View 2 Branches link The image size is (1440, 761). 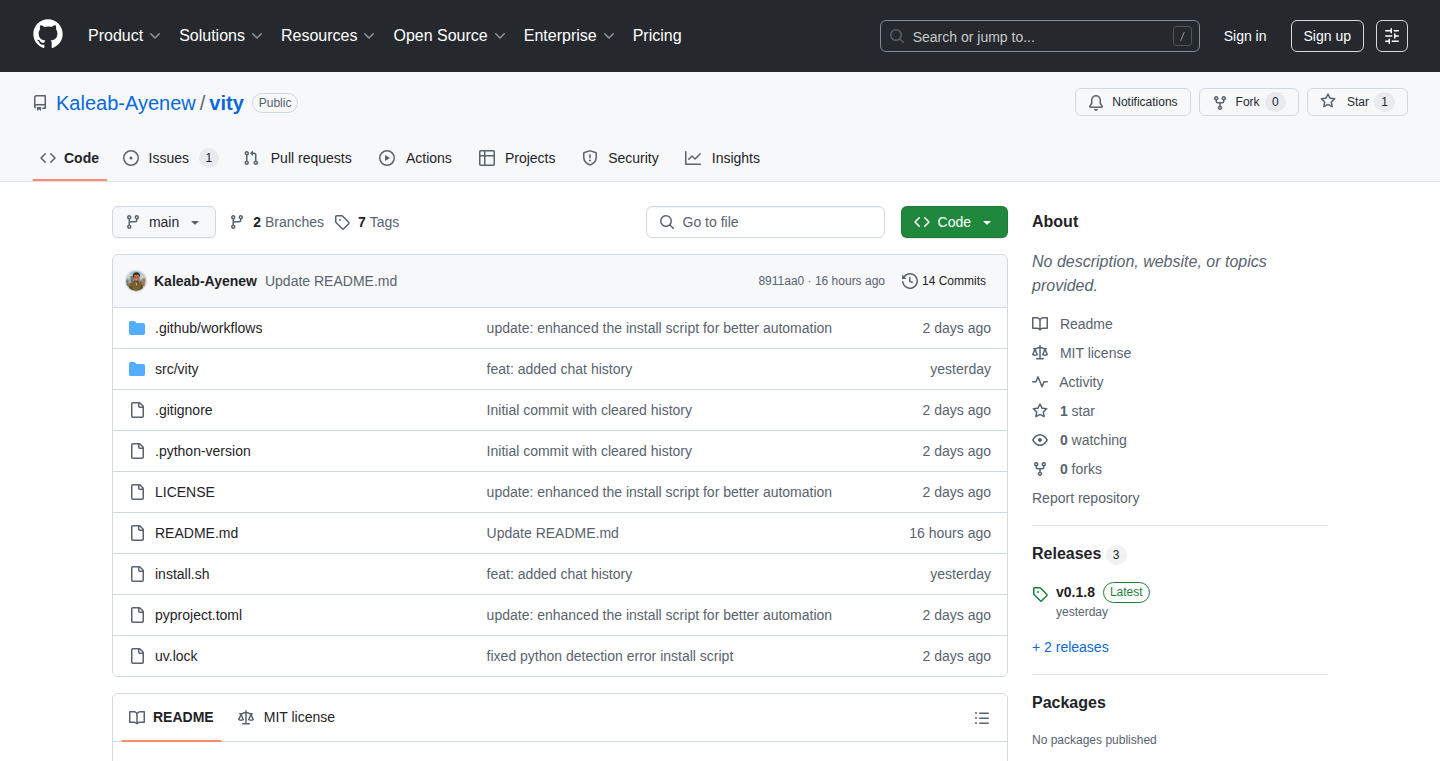point(277,222)
